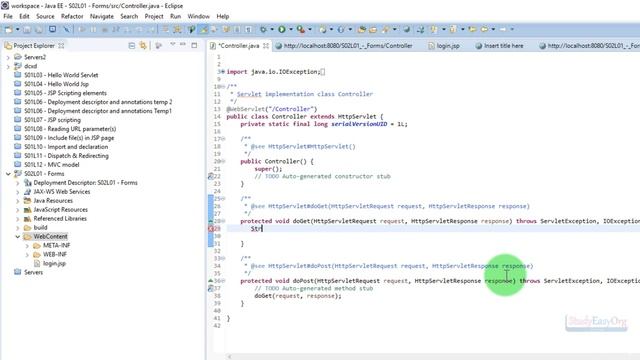Click the override marker on line 36
The height and width of the screenshot is (360, 640).
211,281
